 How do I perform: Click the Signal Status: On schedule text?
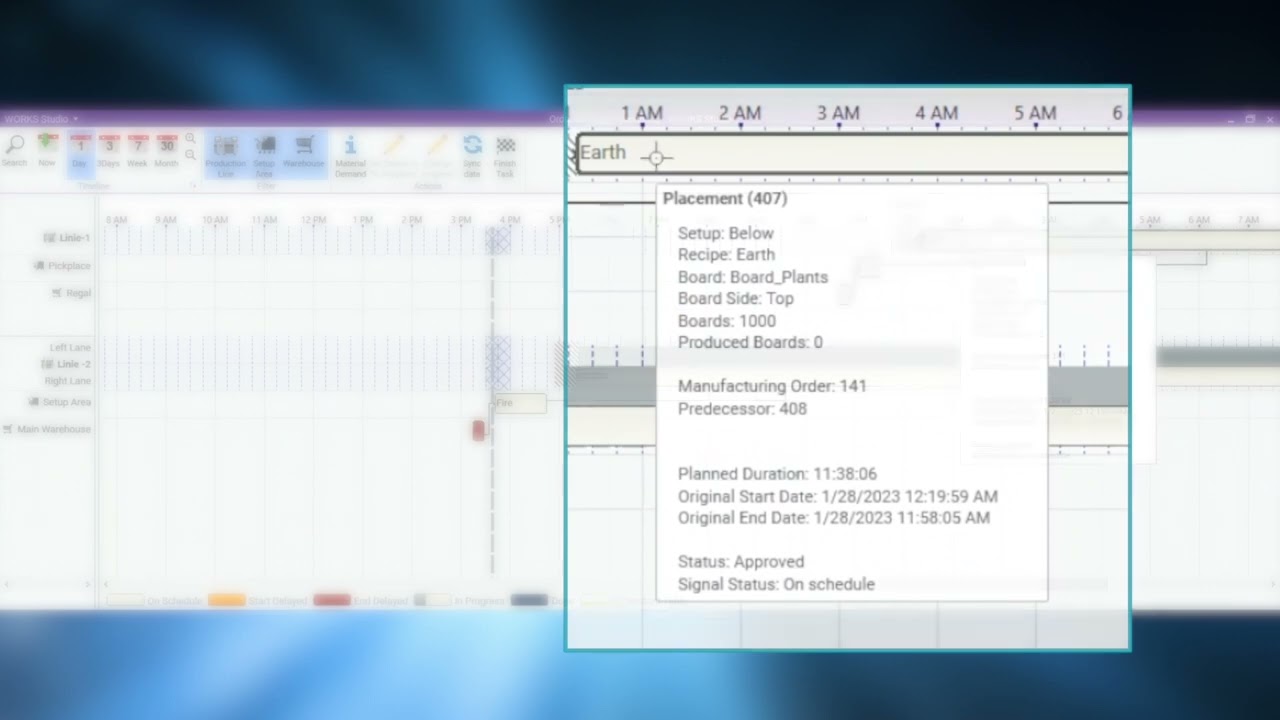coord(776,584)
